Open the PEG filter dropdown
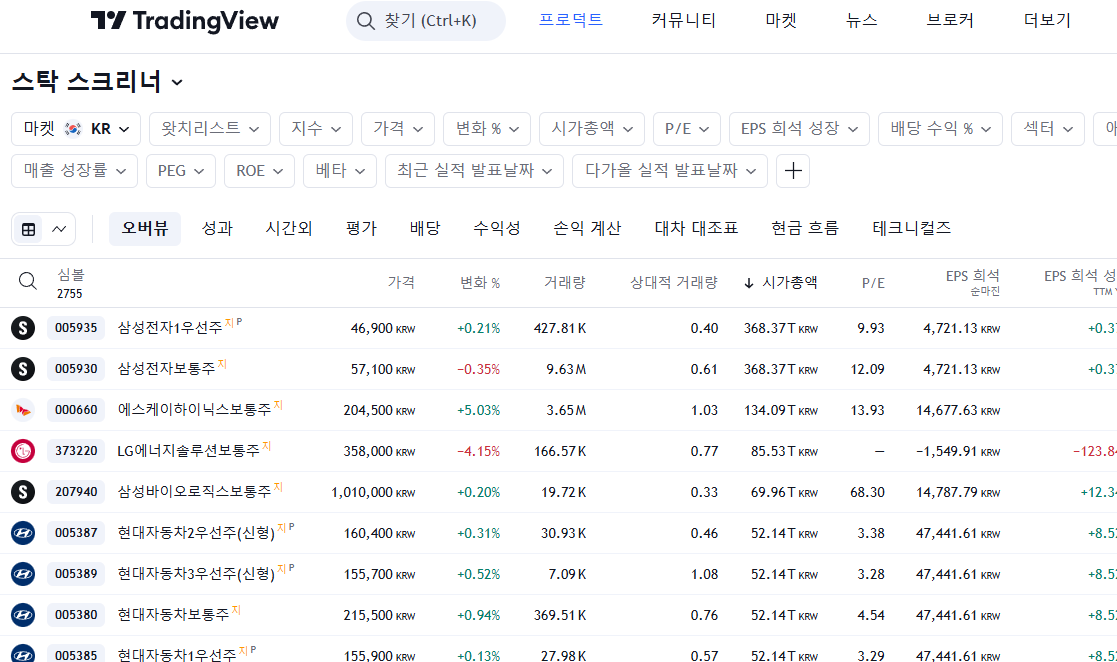The width and height of the screenshot is (1117, 662). [x=181, y=171]
